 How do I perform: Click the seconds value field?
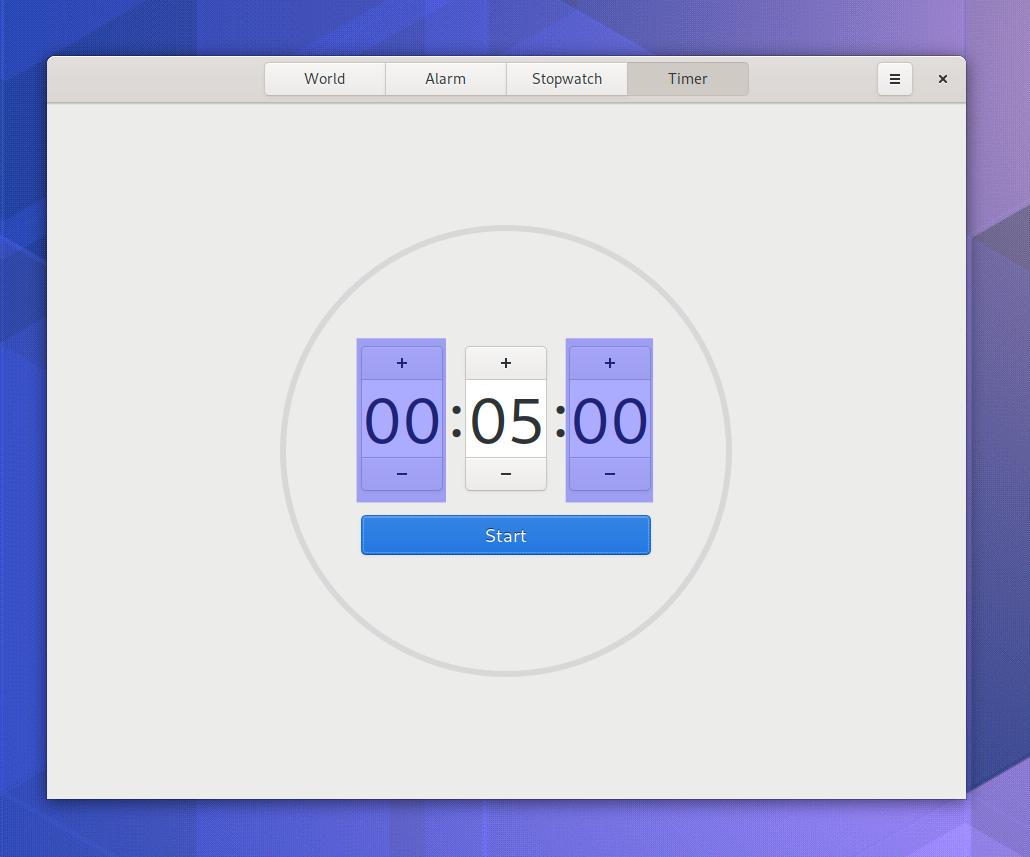tap(610, 419)
